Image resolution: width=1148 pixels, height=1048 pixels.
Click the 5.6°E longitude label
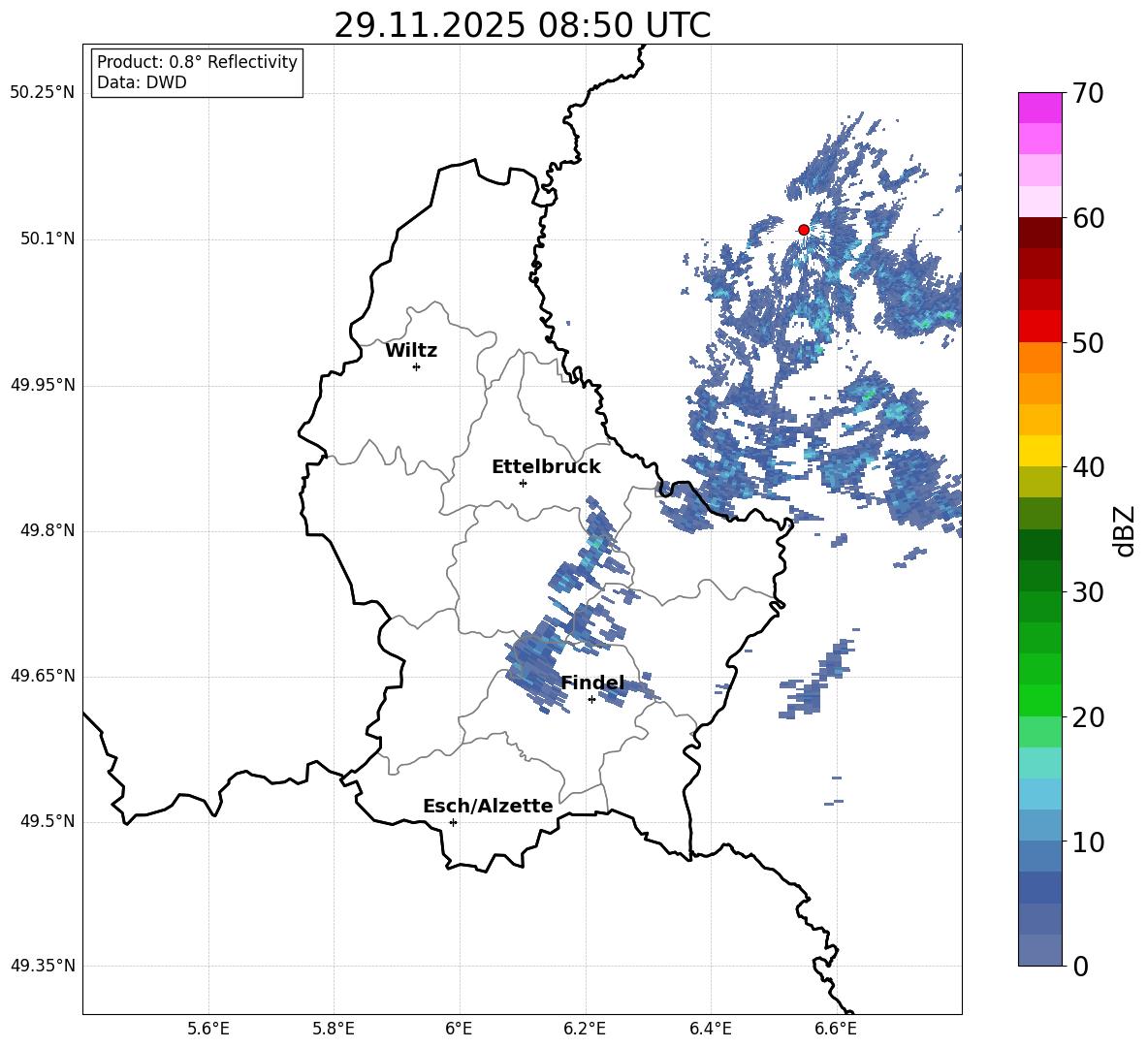(x=207, y=1029)
